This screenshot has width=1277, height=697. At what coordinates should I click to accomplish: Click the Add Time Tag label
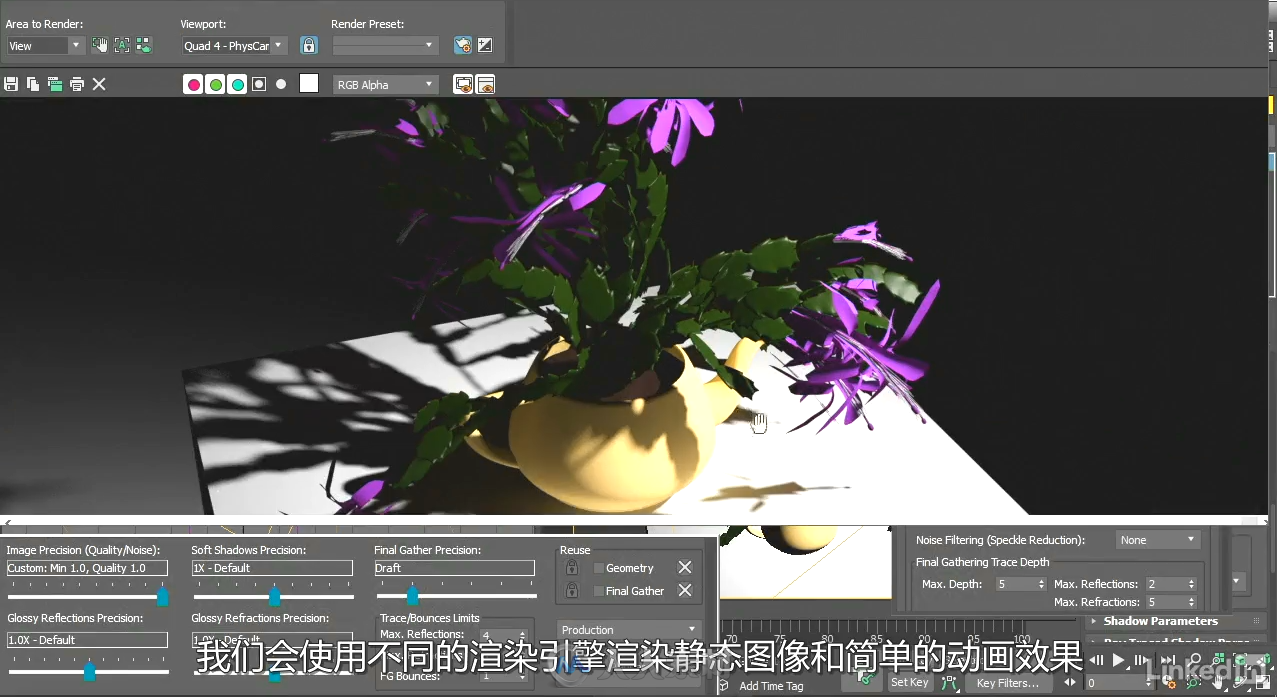tap(771, 686)
